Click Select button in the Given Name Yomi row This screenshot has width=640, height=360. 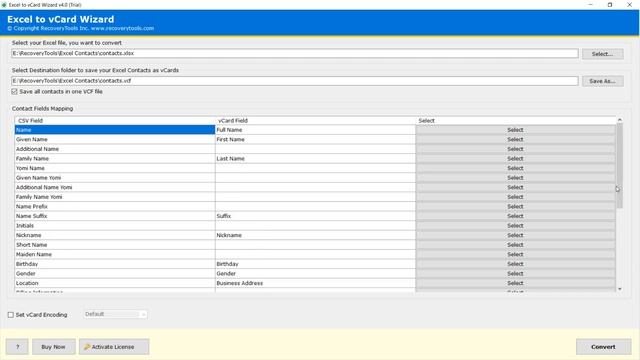[x=516, y=178]
